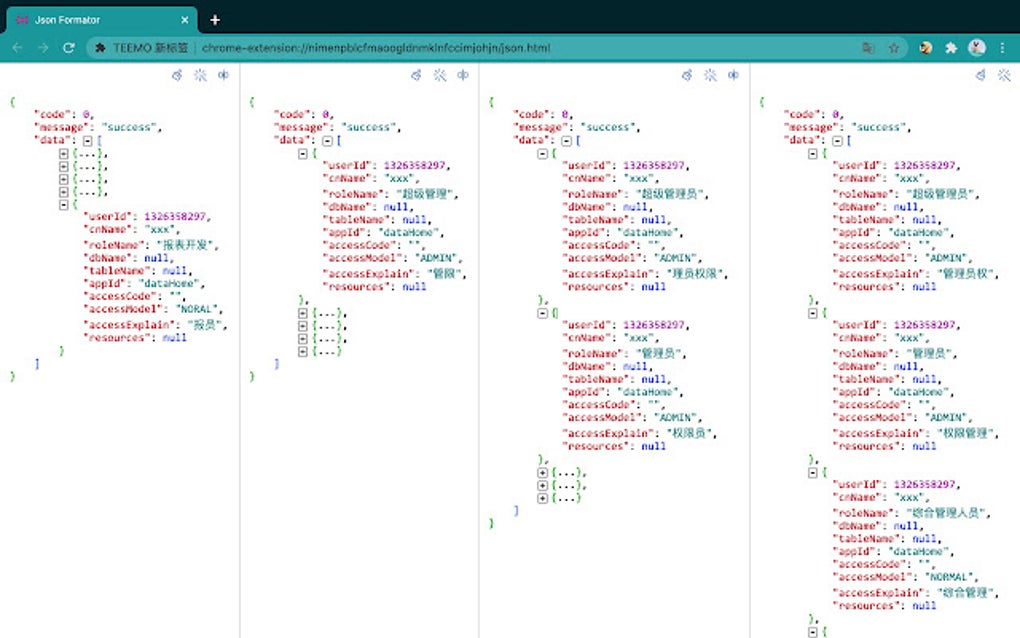The height and width of the screenshot is (638, 1020).
Task: Reload the current page
Action: (x=69, y=47)
